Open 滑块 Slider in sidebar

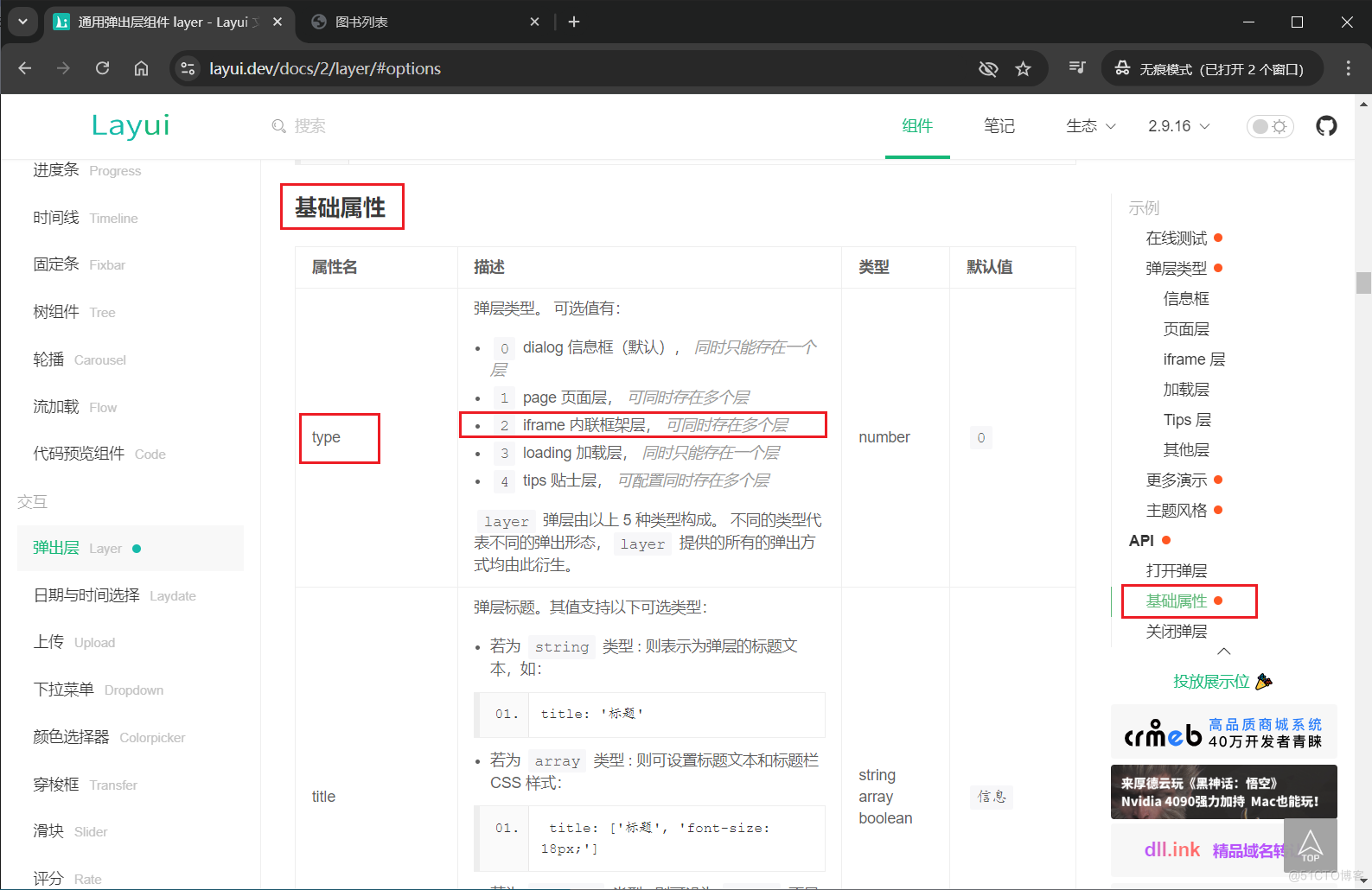(x=71, y=831)
